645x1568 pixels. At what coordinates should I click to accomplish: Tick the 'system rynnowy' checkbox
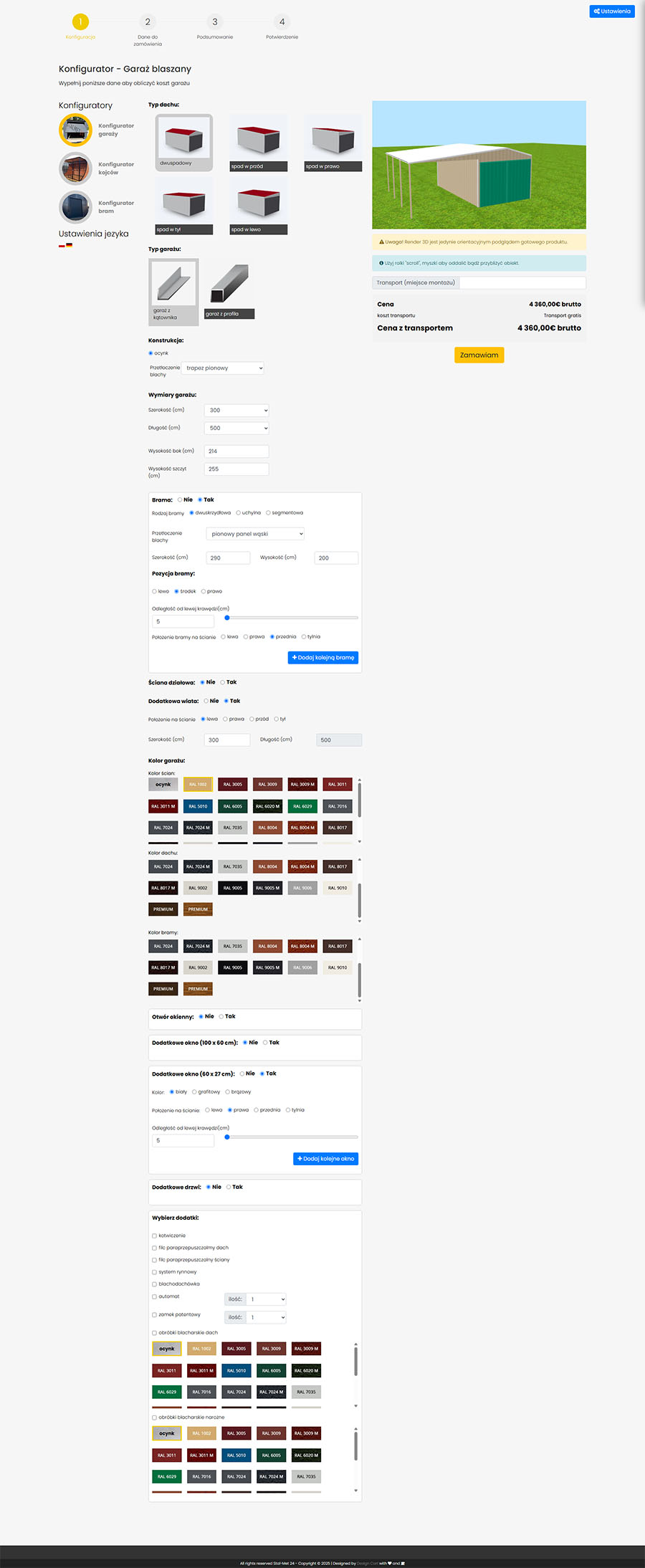click(x=154, y=1272)
